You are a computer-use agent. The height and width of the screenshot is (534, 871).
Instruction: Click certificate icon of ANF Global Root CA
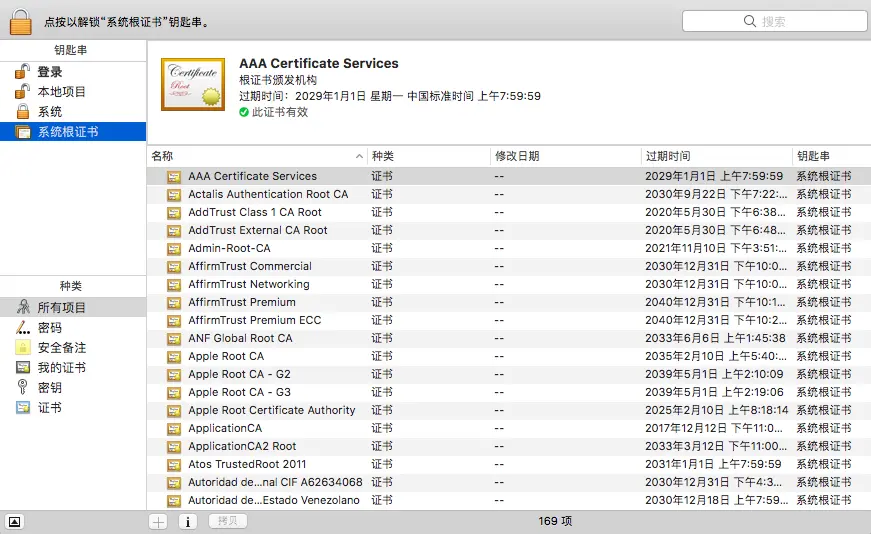tap(174, 339)
